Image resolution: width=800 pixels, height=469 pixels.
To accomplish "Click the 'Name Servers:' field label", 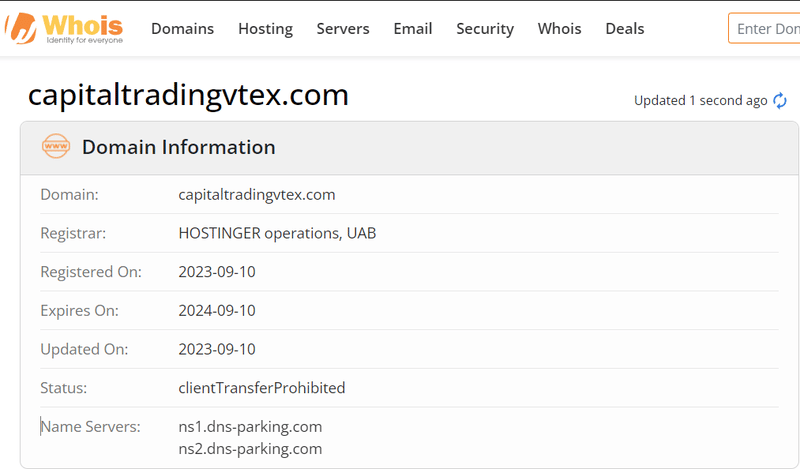I will pos(90,427).
